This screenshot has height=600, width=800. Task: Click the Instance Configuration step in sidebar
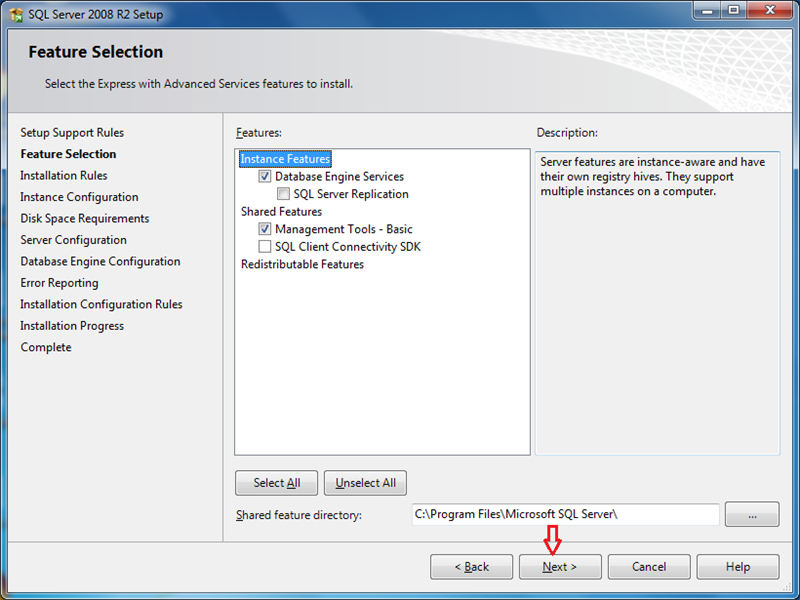(x=79, y=197)
